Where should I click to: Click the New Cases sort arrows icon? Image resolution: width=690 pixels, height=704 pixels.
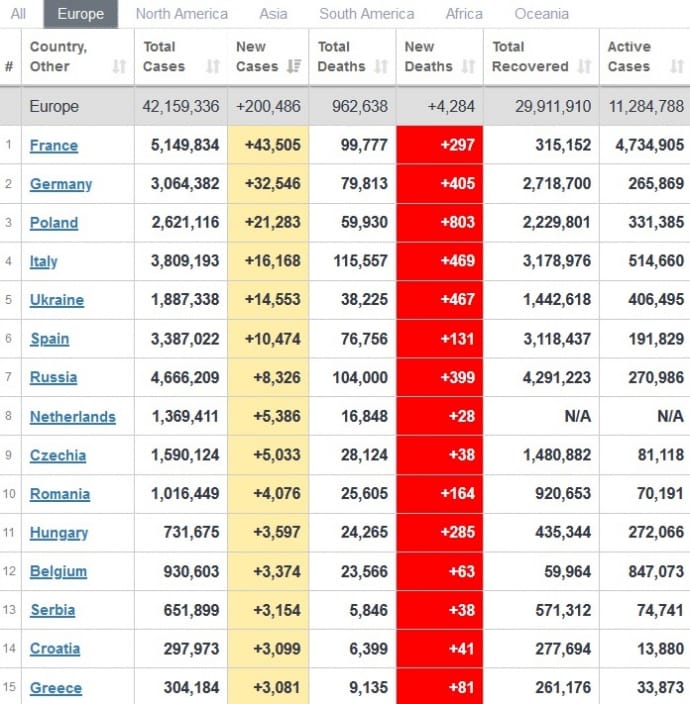(294, 67)
